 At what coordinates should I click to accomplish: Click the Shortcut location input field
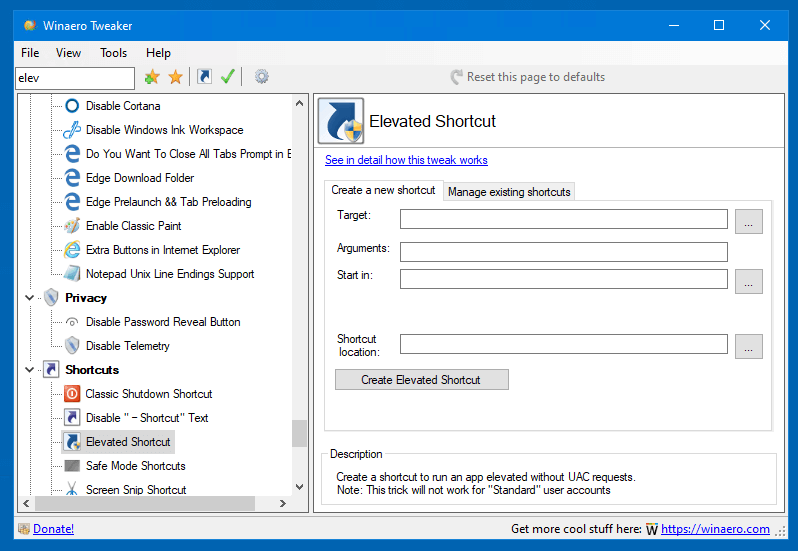coord(563,344)
